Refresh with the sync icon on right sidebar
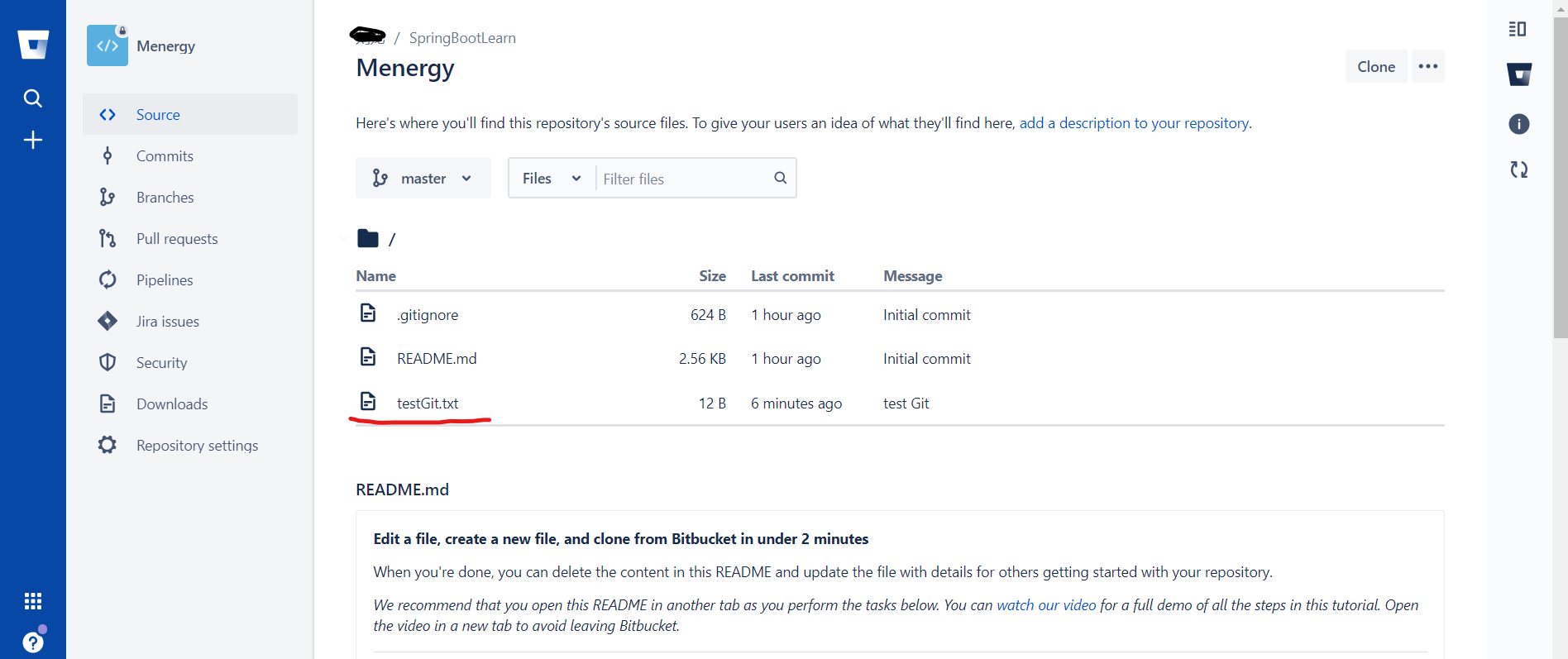This screenshot has height=659, width=1568. tap(1518, 170)
